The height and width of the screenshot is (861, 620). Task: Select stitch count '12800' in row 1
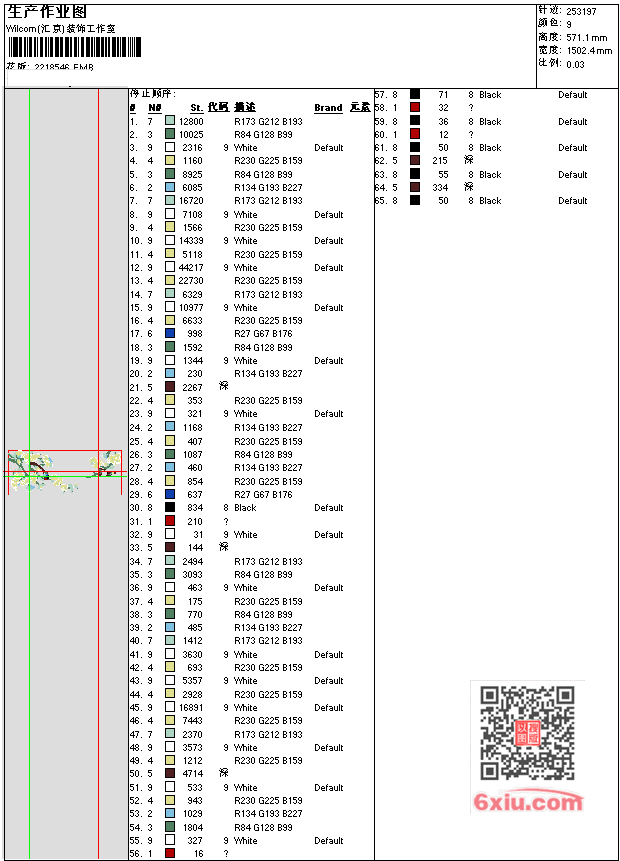click(191, 121)
